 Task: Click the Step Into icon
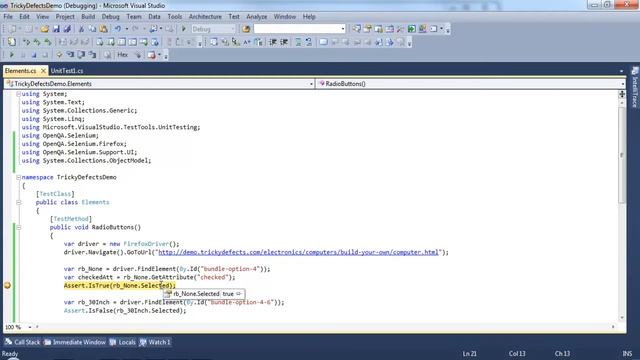[x=70, y=55]
